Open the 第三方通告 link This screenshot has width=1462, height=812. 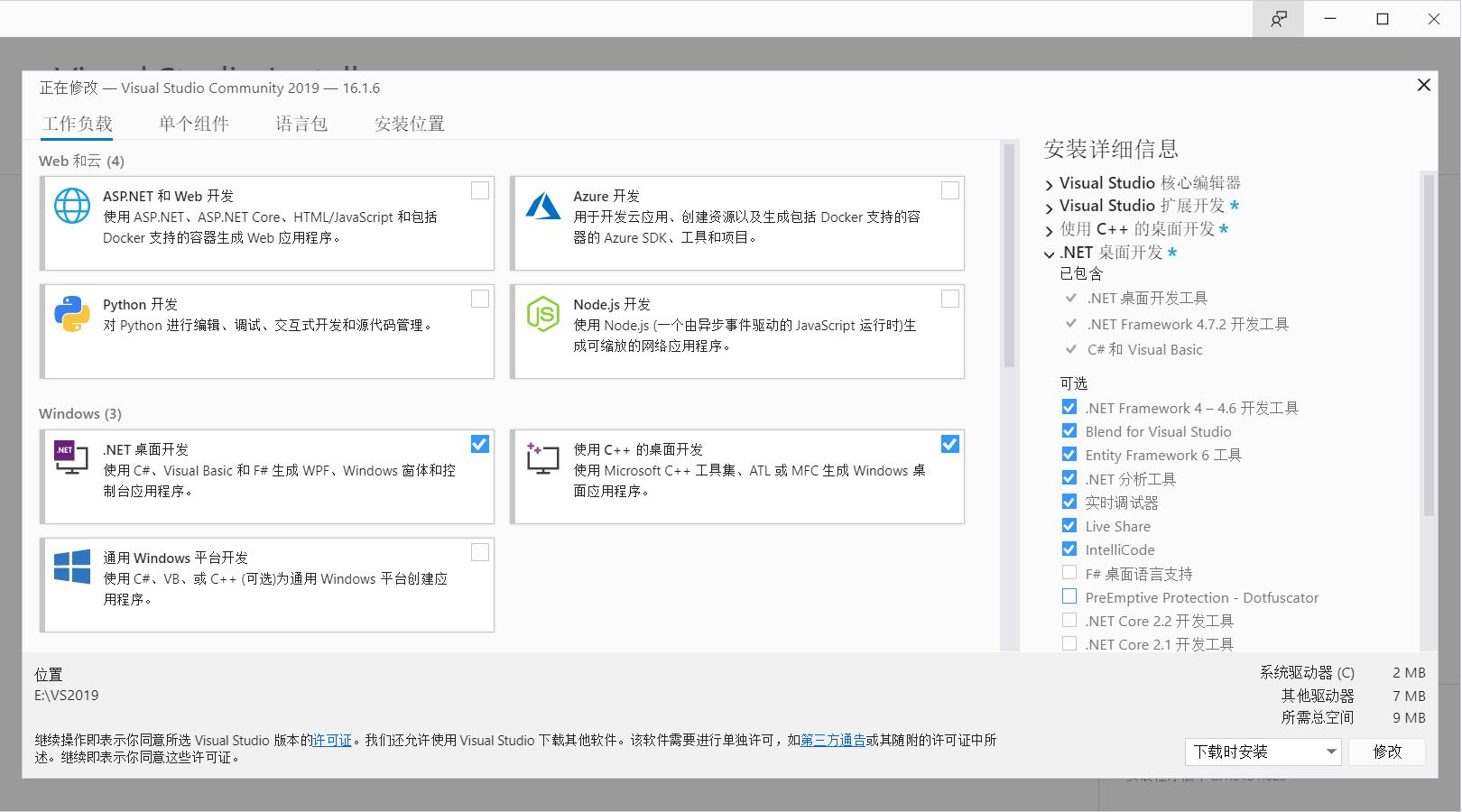pyautogui.click(x=833, y=741)
